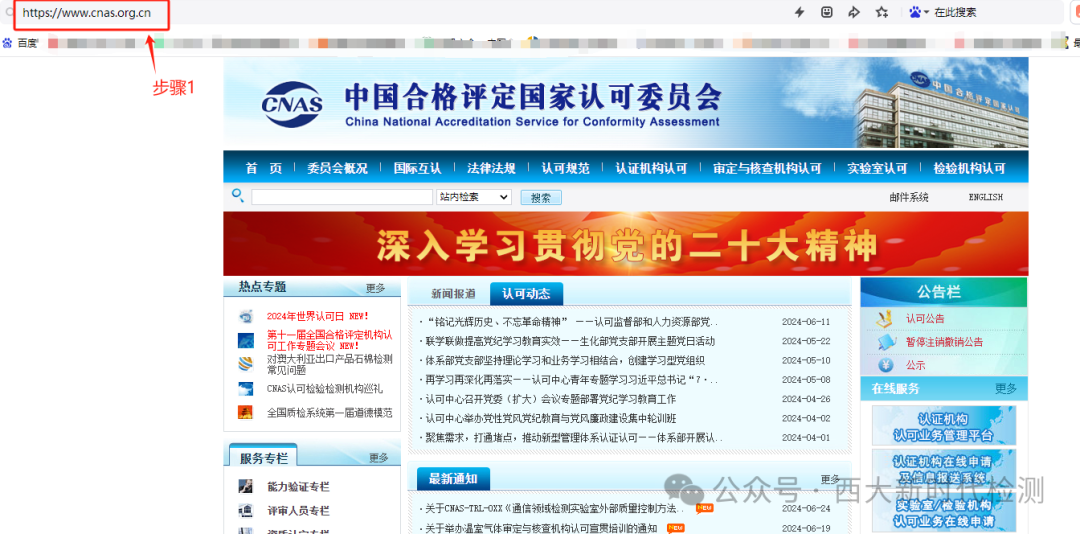1080x534 pixels.
Task: Open the 站内检索 dropdown
Action: pyautogui.click(x=474, y=197)
